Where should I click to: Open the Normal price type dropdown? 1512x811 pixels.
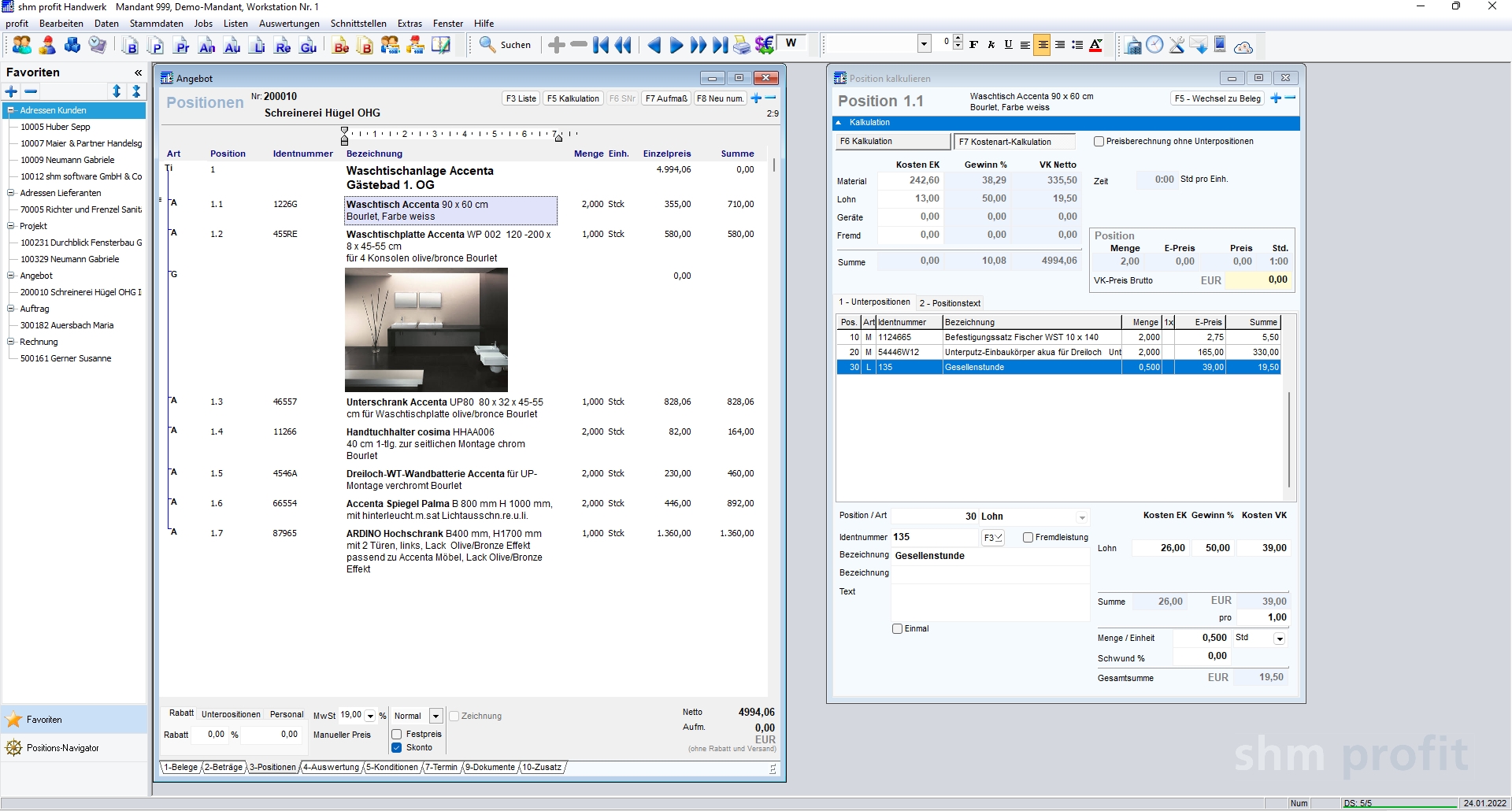coord(435,717)
